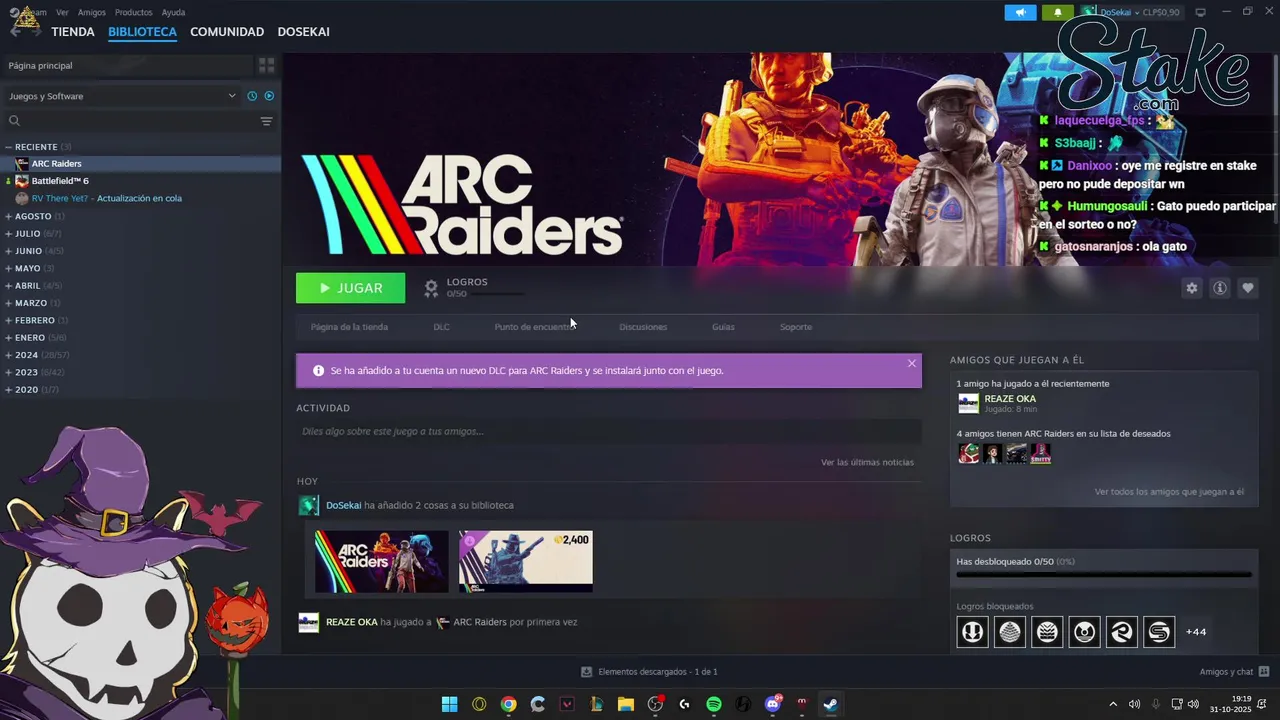Toggle the ready-to-play filter icon
The width and height of the screenshot is (1280, 720).
(269, 96)
